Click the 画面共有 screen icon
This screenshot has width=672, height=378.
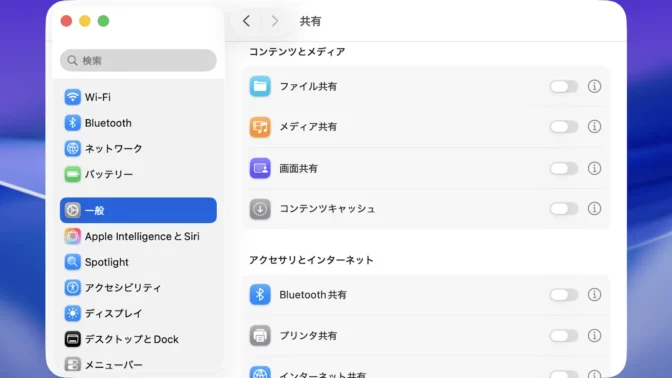pos(260,168)
